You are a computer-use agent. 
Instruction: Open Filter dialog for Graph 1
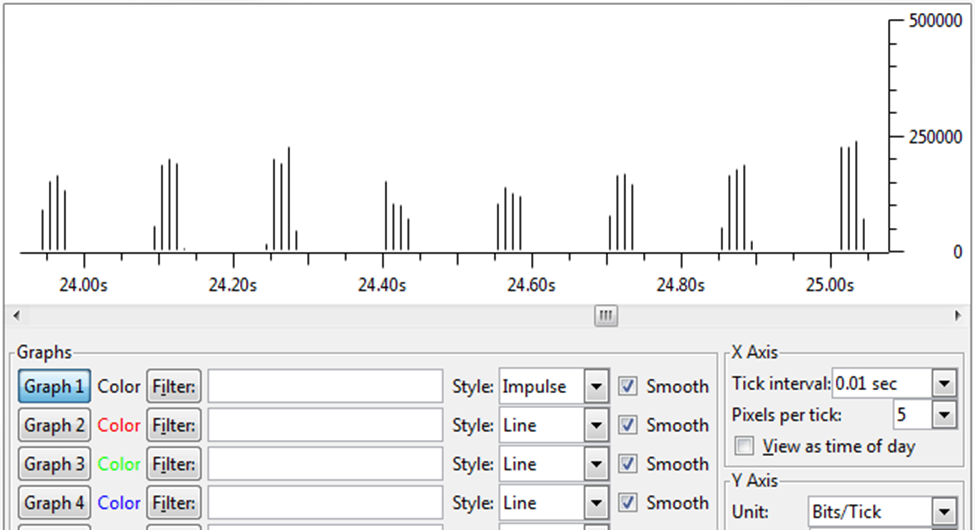coord(173,386)
